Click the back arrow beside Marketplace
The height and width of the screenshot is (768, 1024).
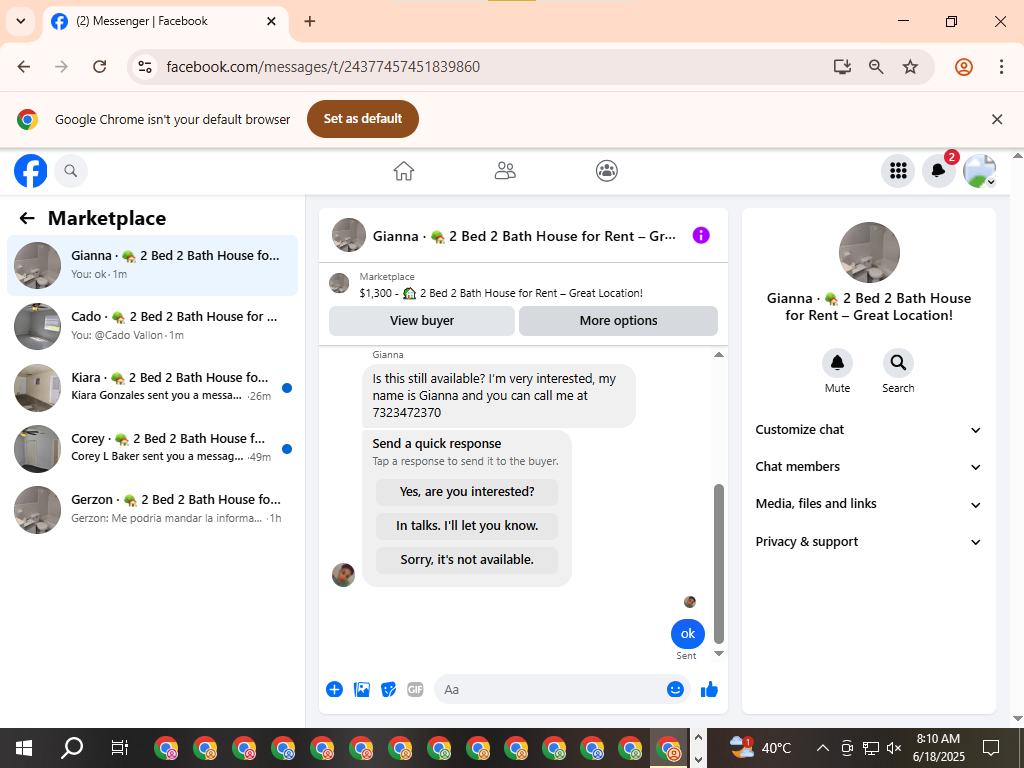(27, 218)
